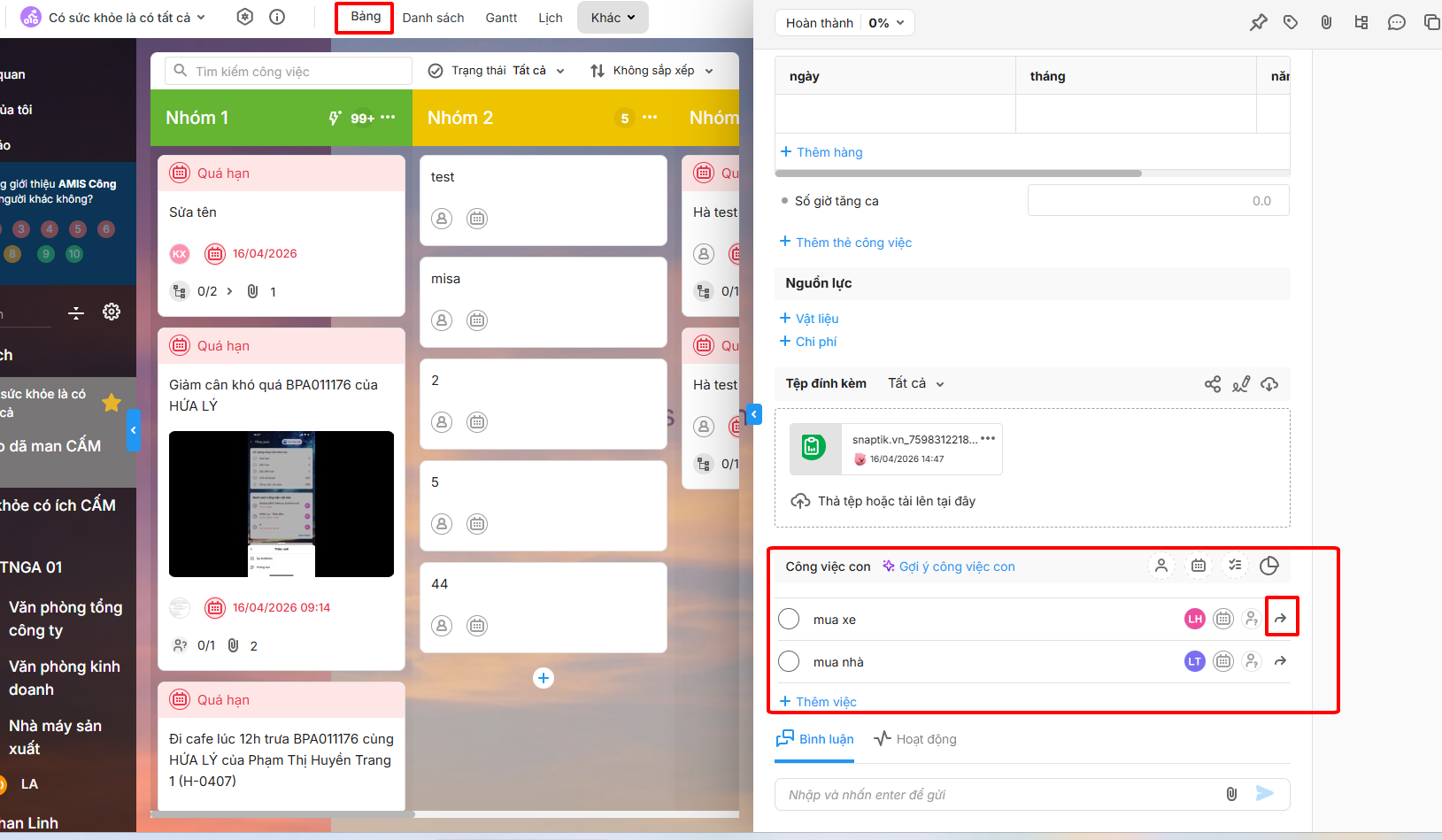This screenshot has width=1442, height=840.
Task: Click the lightning icon in Nhóm 1 header
Action: tap(335, 118)
